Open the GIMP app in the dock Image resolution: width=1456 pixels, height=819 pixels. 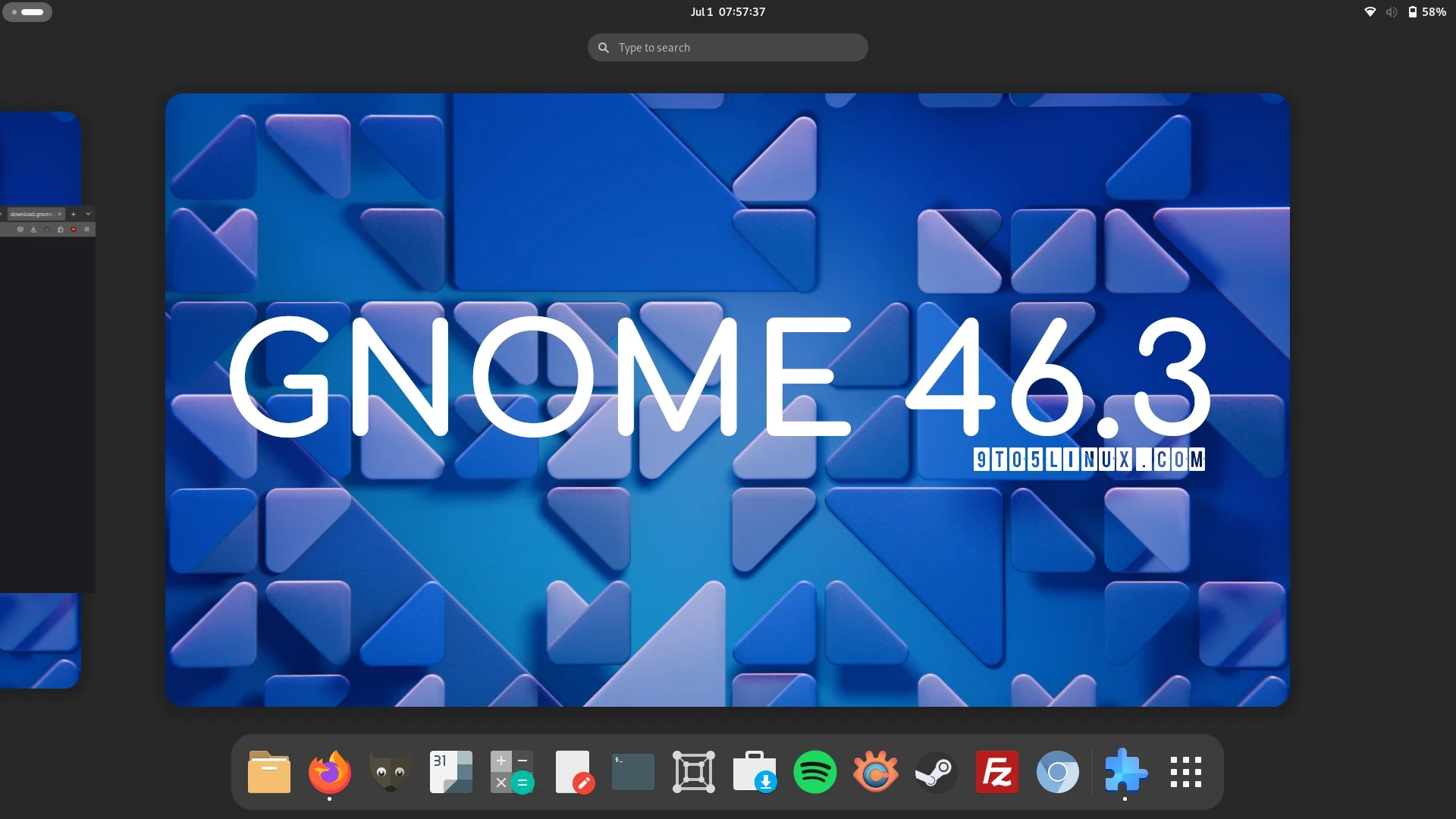click(x=391, y=772)
